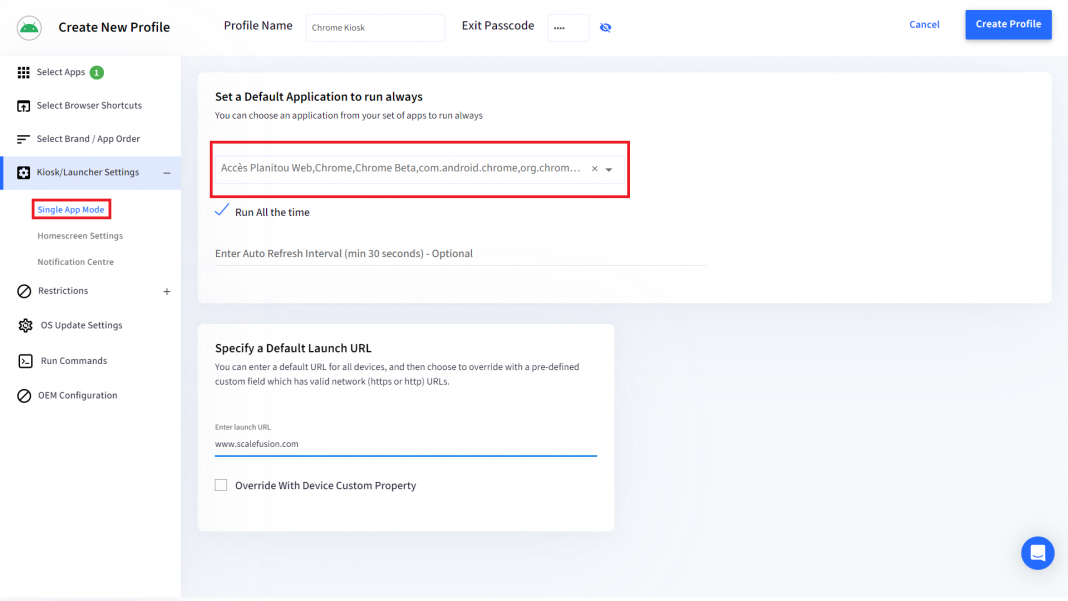Cancel profile creation
The image size is (1068, 601).
click(923, 24)
